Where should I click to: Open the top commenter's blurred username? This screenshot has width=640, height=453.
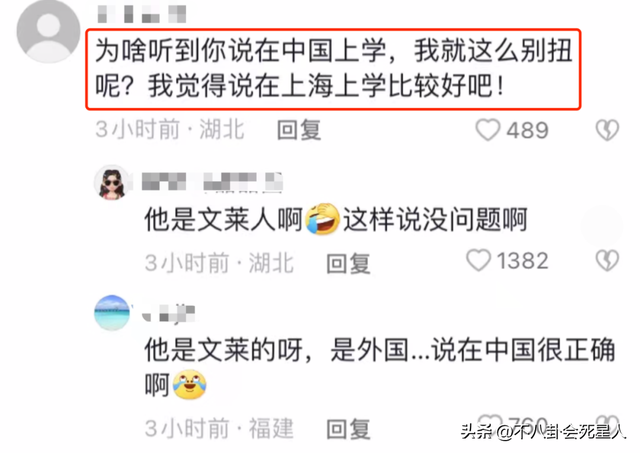[x=142, y=14]
